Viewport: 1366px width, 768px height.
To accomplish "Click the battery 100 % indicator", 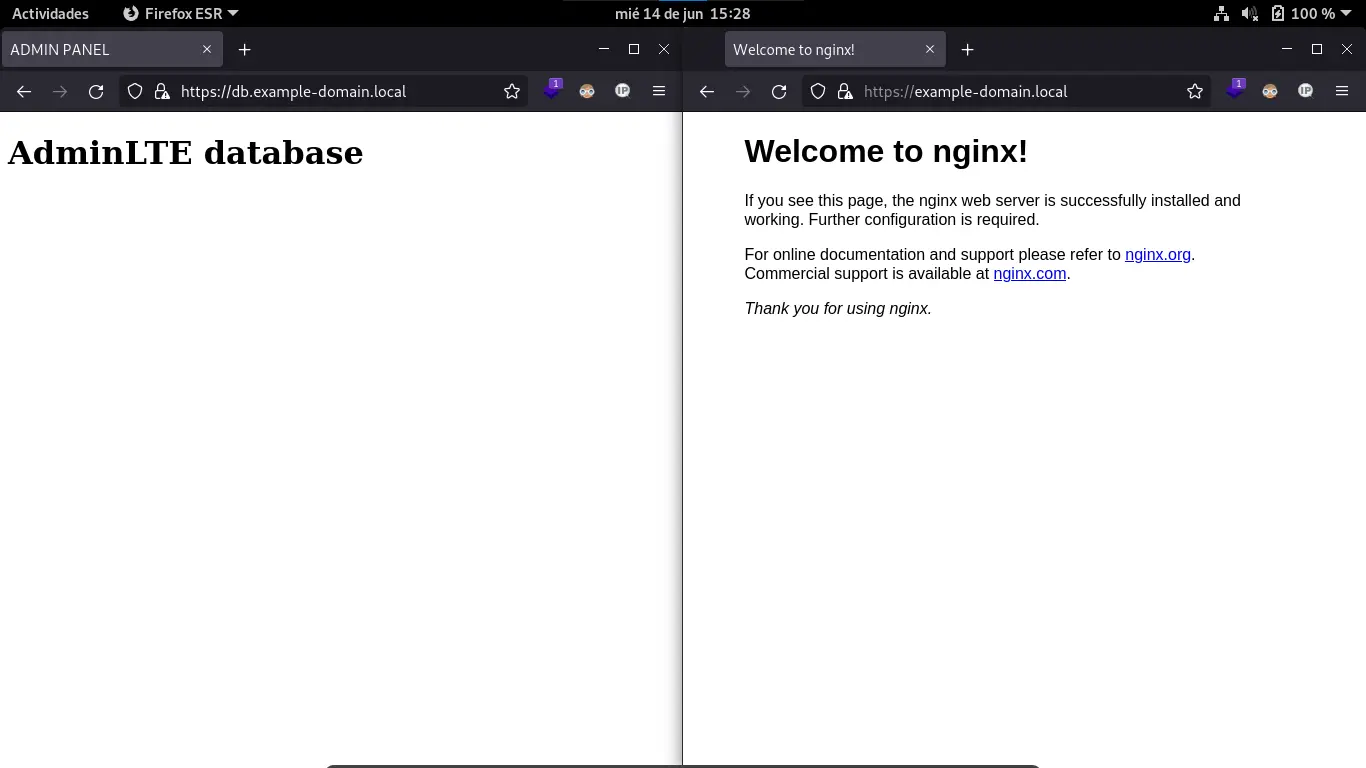I will click(1303, 13).
